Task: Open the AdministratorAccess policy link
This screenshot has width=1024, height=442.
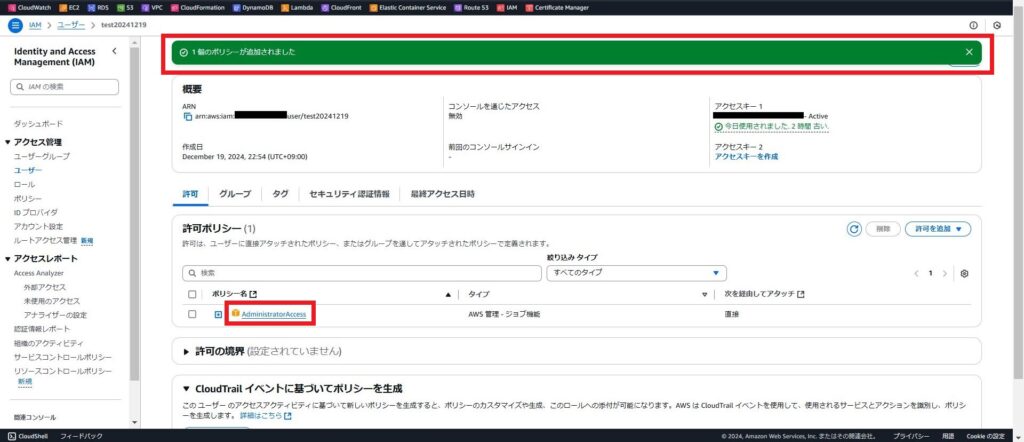Action: pos(273,315)
